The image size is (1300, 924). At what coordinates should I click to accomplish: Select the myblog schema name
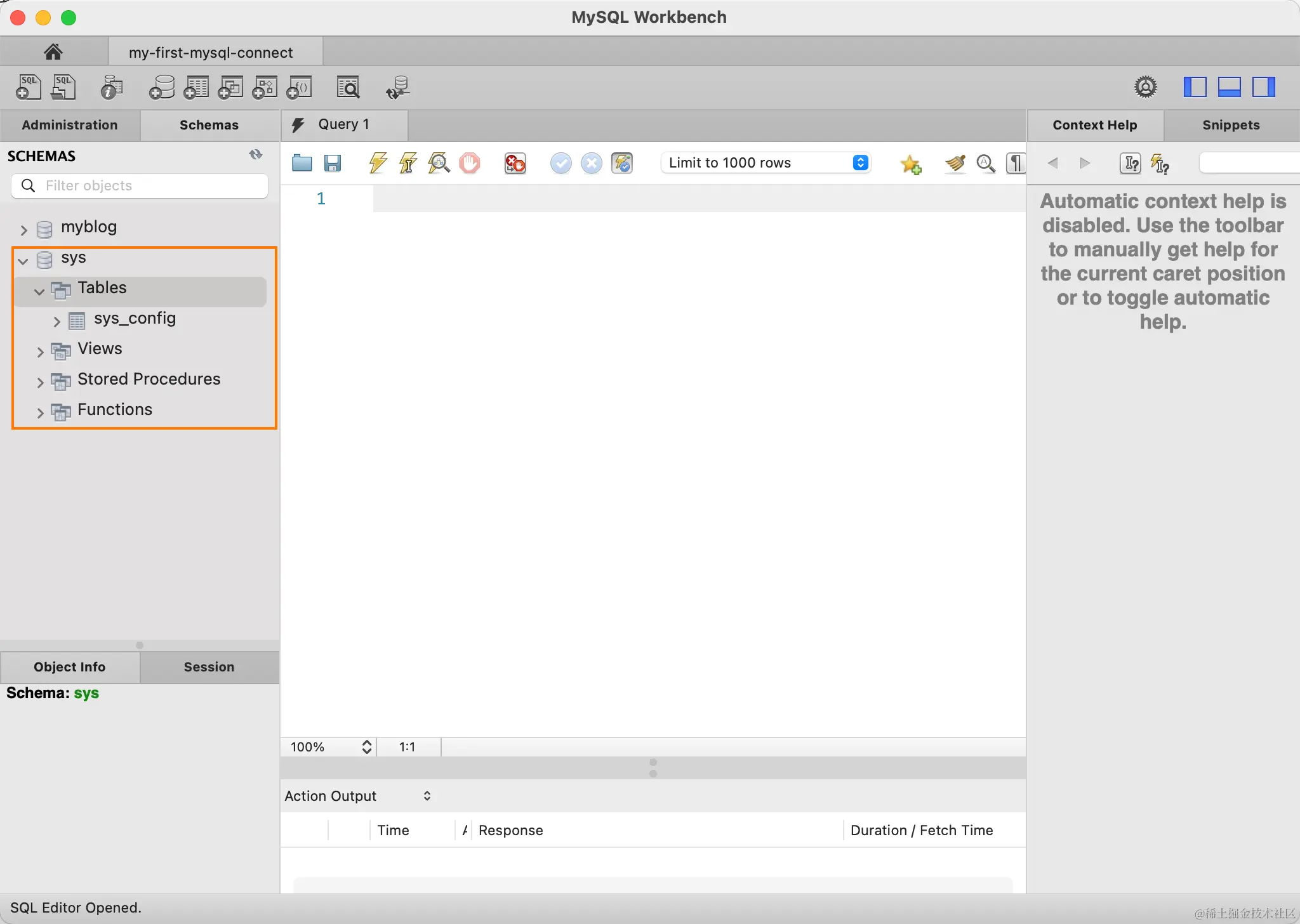[89, 227]
